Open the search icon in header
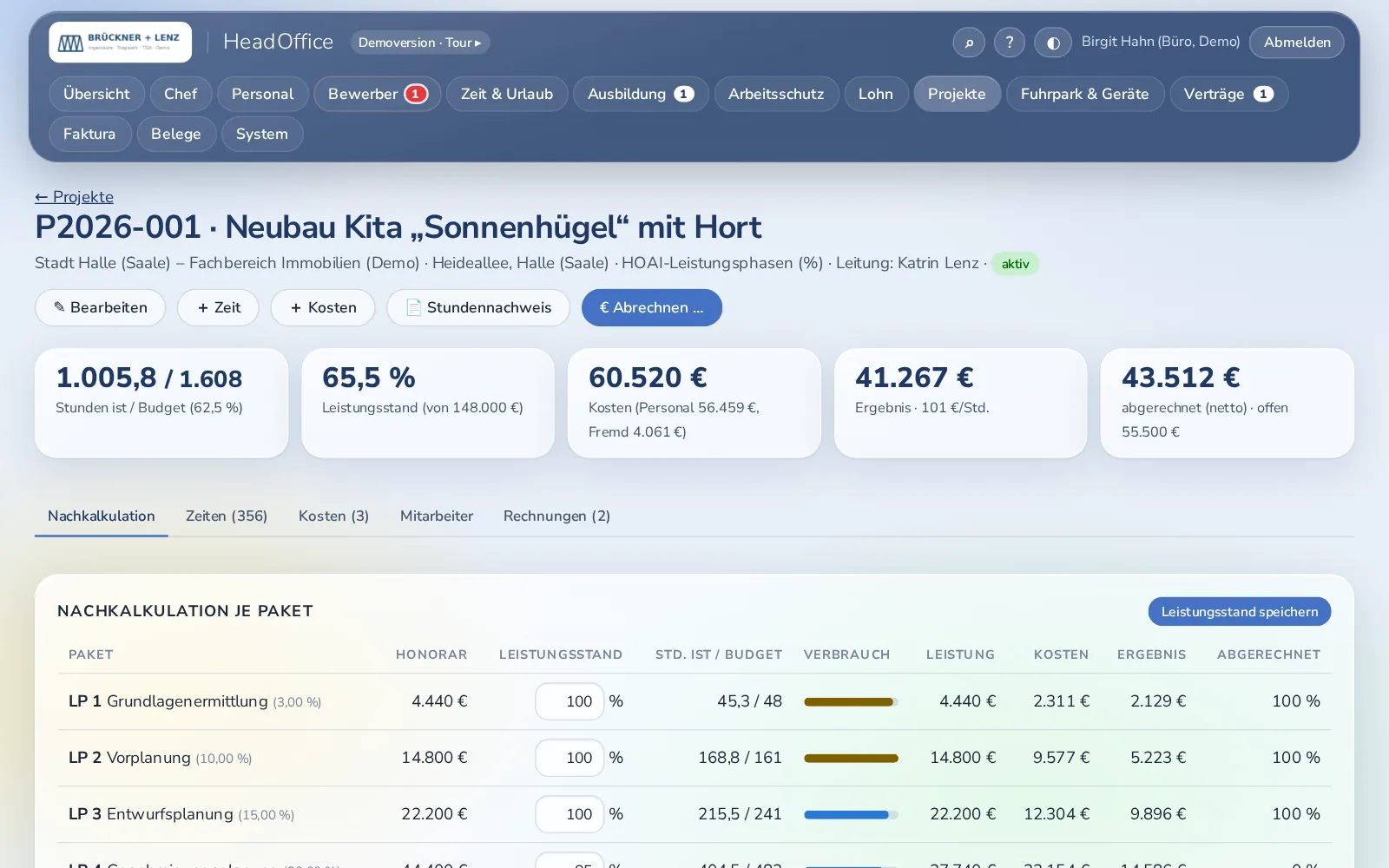The image size is (1389, 868). tap(969, 42)
